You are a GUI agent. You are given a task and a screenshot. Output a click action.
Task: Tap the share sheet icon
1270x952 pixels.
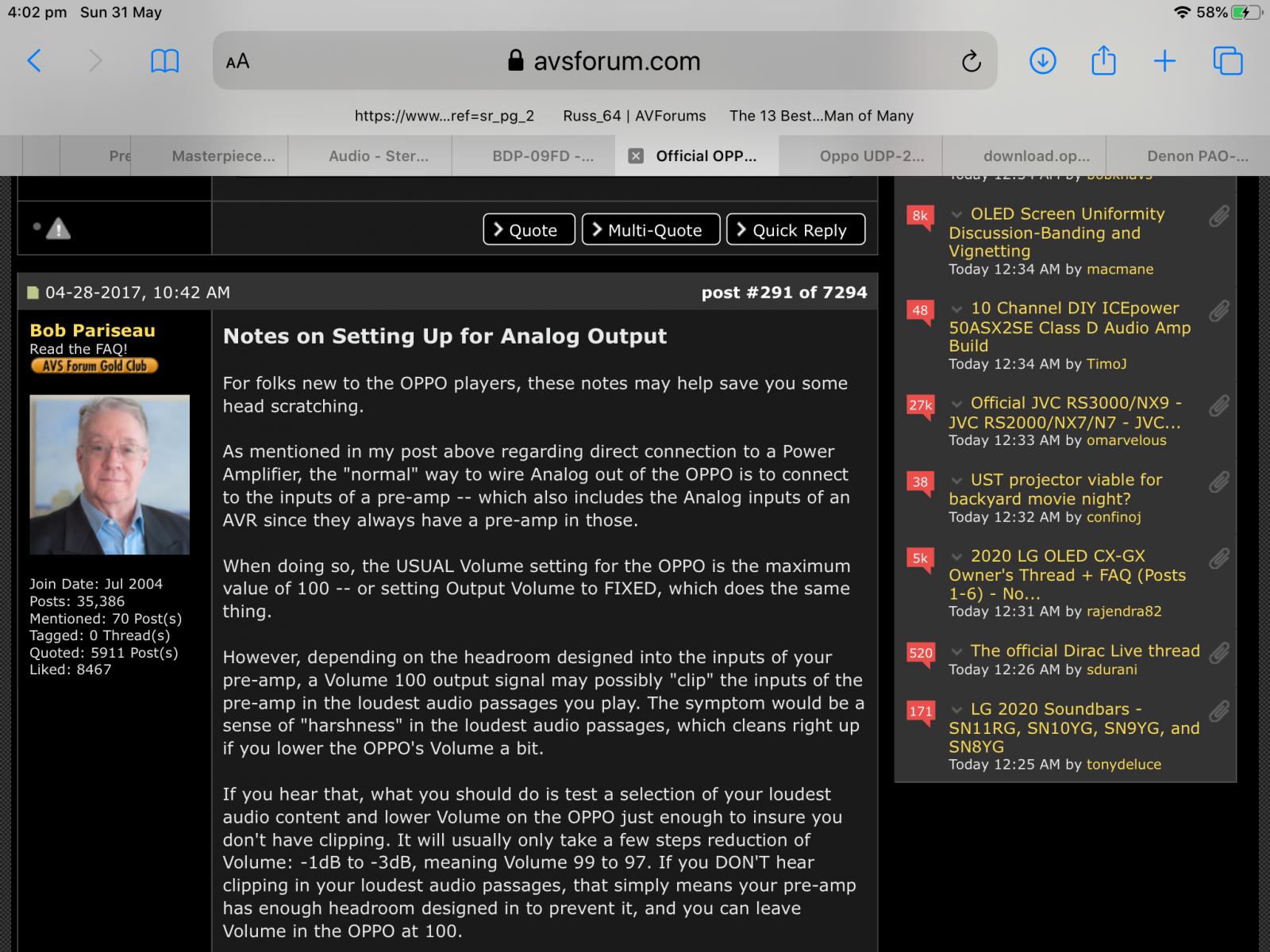(1103, 60)
